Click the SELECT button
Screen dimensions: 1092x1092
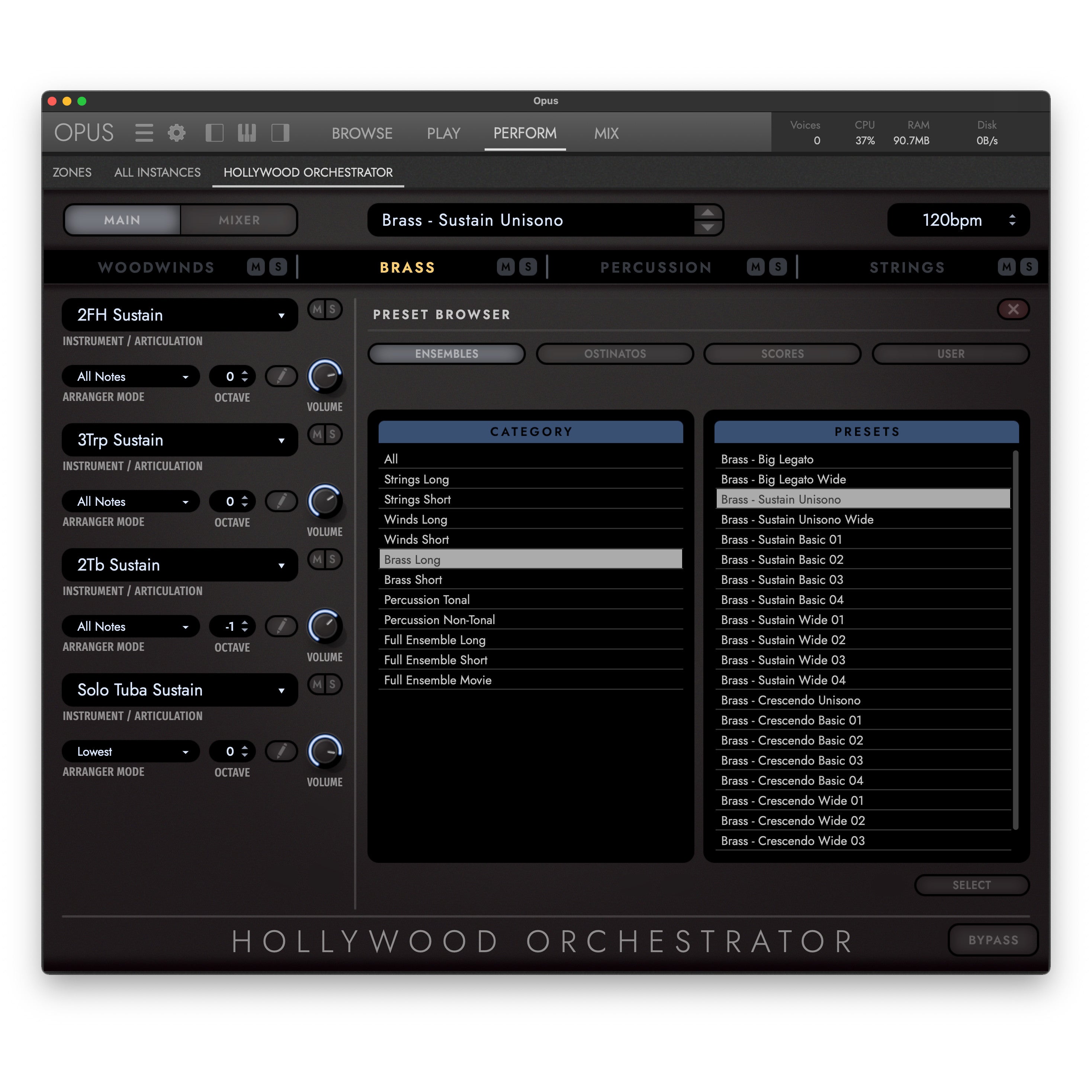point(971,885)
